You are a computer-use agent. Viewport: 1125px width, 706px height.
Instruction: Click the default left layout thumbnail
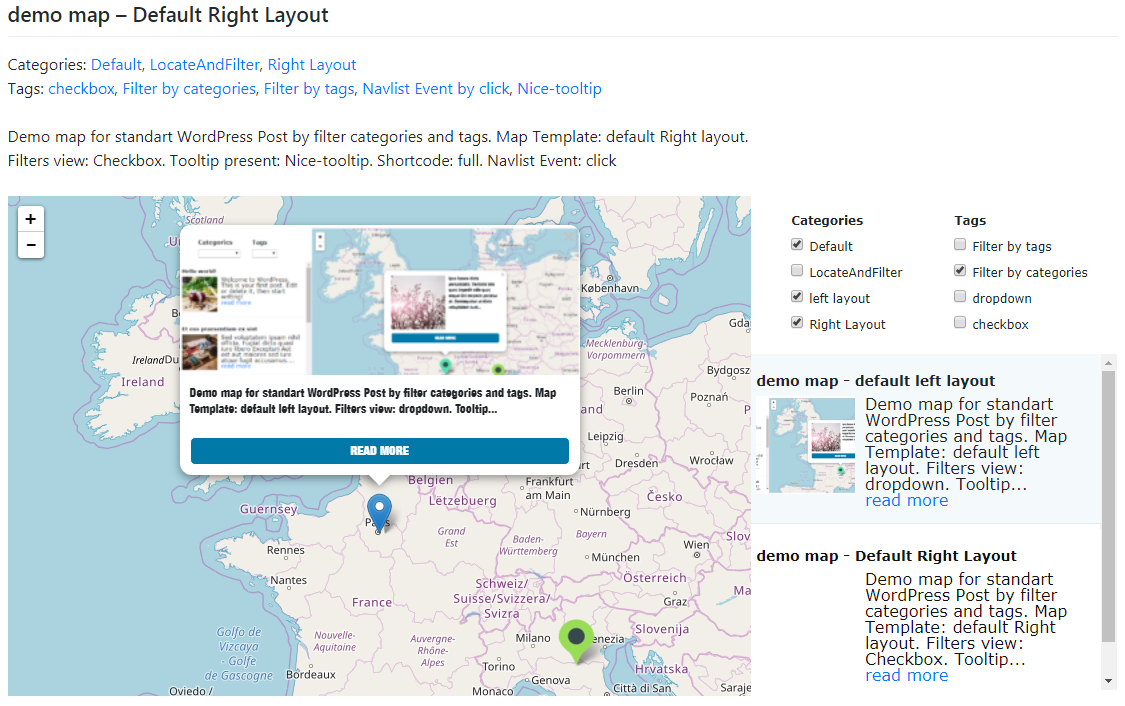[x=805, y=445]
